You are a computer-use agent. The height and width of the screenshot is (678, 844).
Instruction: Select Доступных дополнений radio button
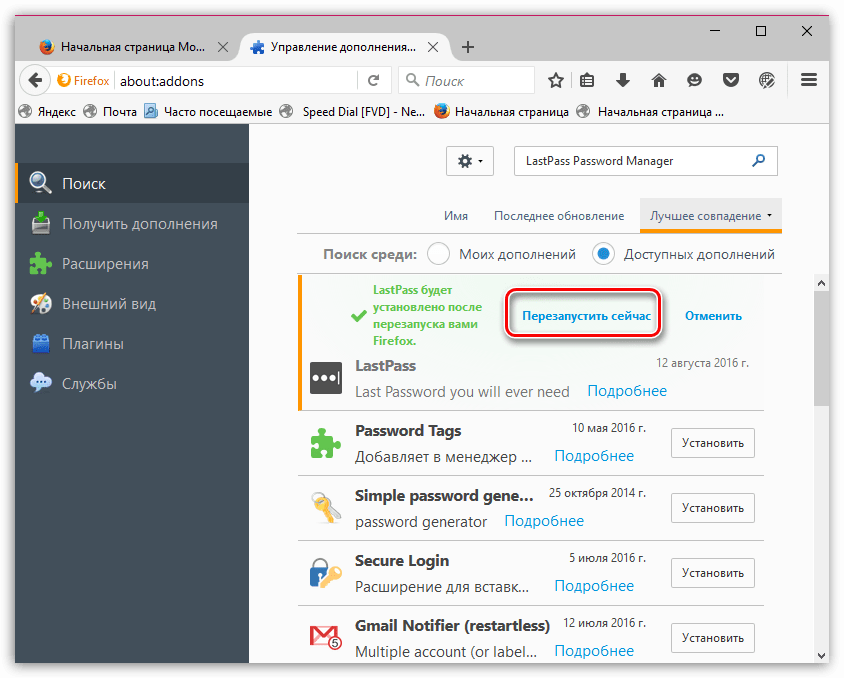click(603, 253)
